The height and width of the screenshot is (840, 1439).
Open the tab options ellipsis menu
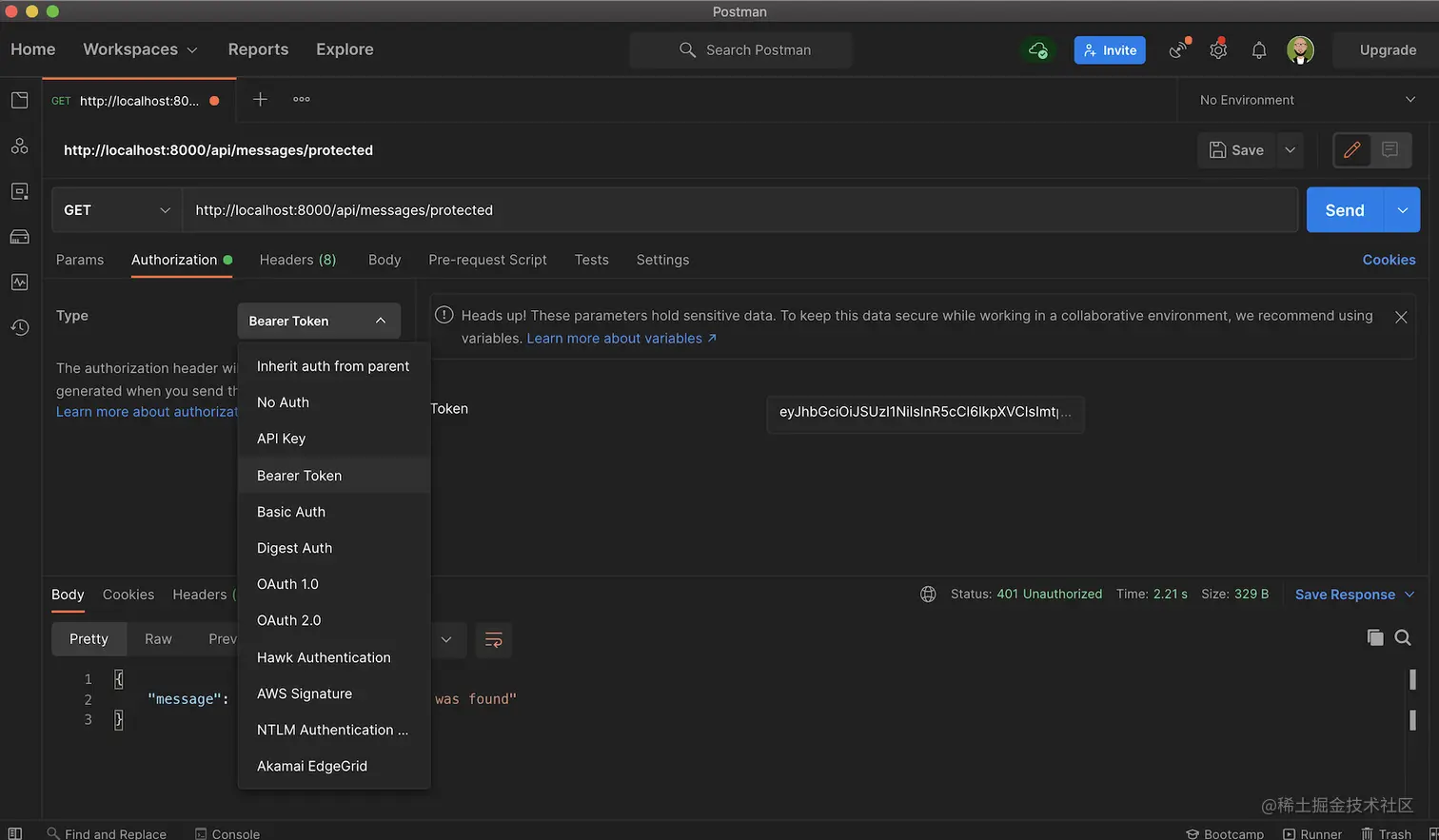(302, 99)
